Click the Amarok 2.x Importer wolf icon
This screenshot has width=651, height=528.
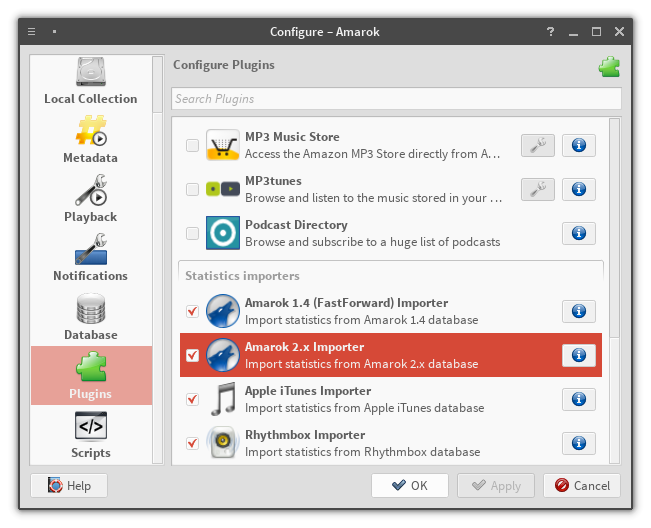coord(223,355)
